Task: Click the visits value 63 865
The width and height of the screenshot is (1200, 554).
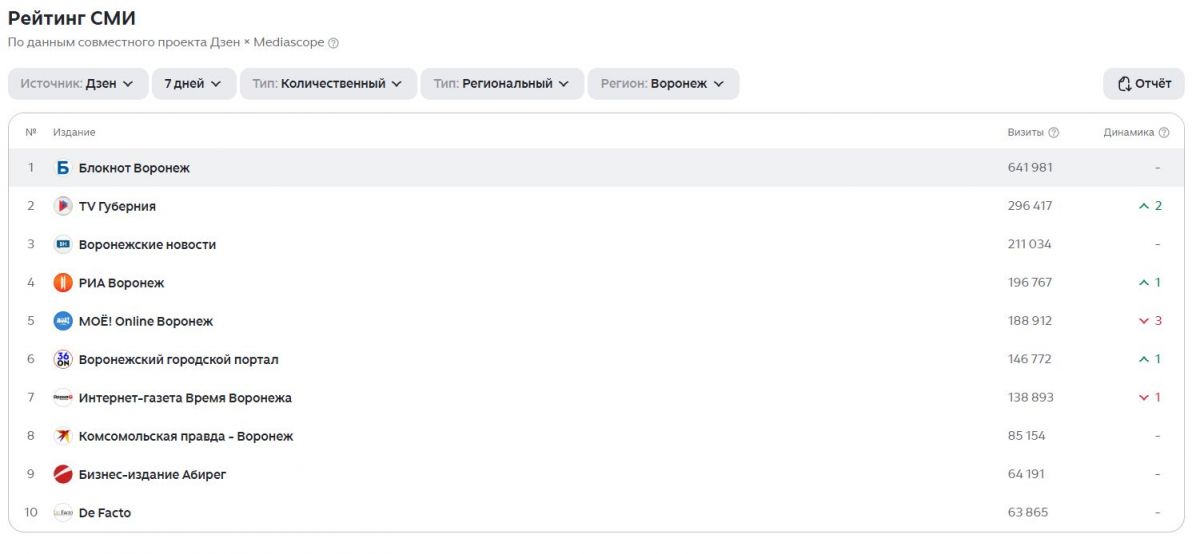Action: [x=1028, y=513]
